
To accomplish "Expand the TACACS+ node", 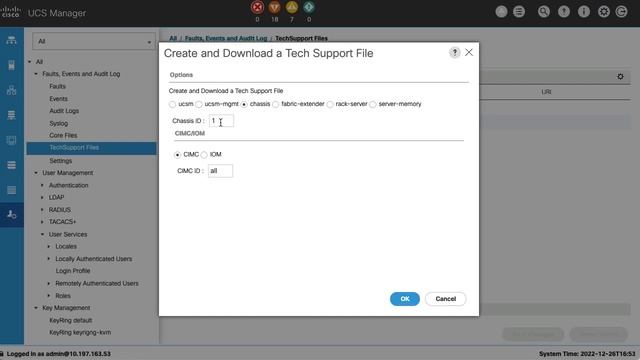I will 42,222.
